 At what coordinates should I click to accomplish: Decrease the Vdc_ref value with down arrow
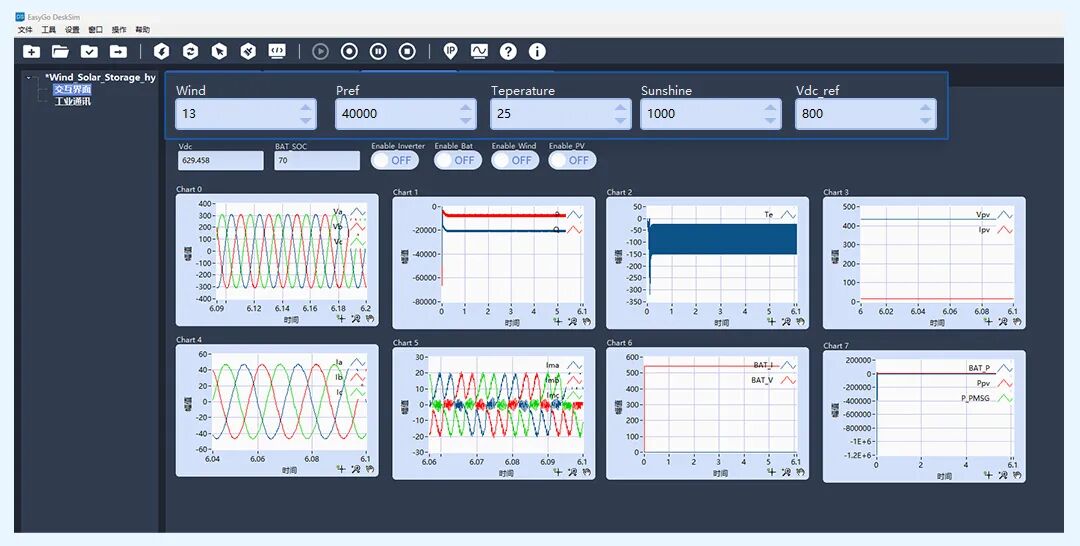[x=926, y=120]
